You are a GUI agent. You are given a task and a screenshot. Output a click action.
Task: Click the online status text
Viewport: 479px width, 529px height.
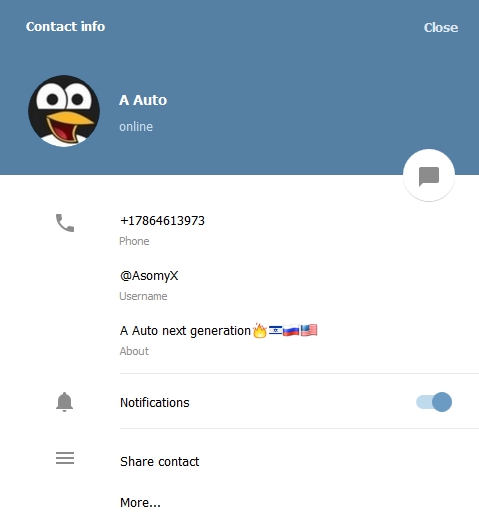136,127
